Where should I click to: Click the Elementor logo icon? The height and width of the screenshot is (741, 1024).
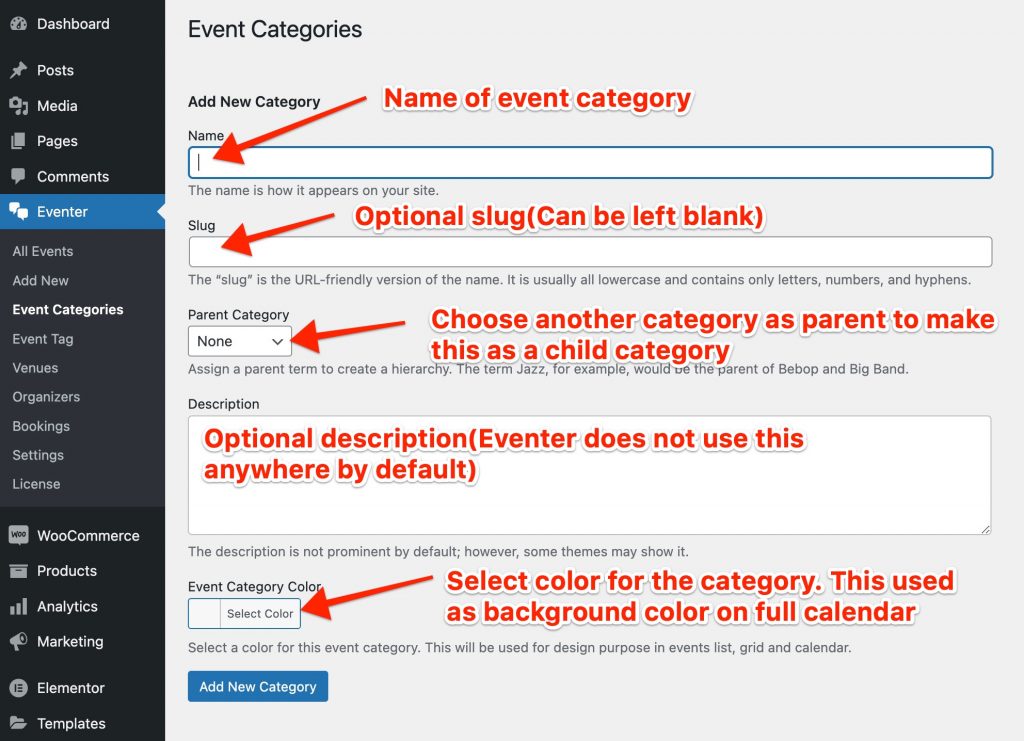tap(18, 687)
